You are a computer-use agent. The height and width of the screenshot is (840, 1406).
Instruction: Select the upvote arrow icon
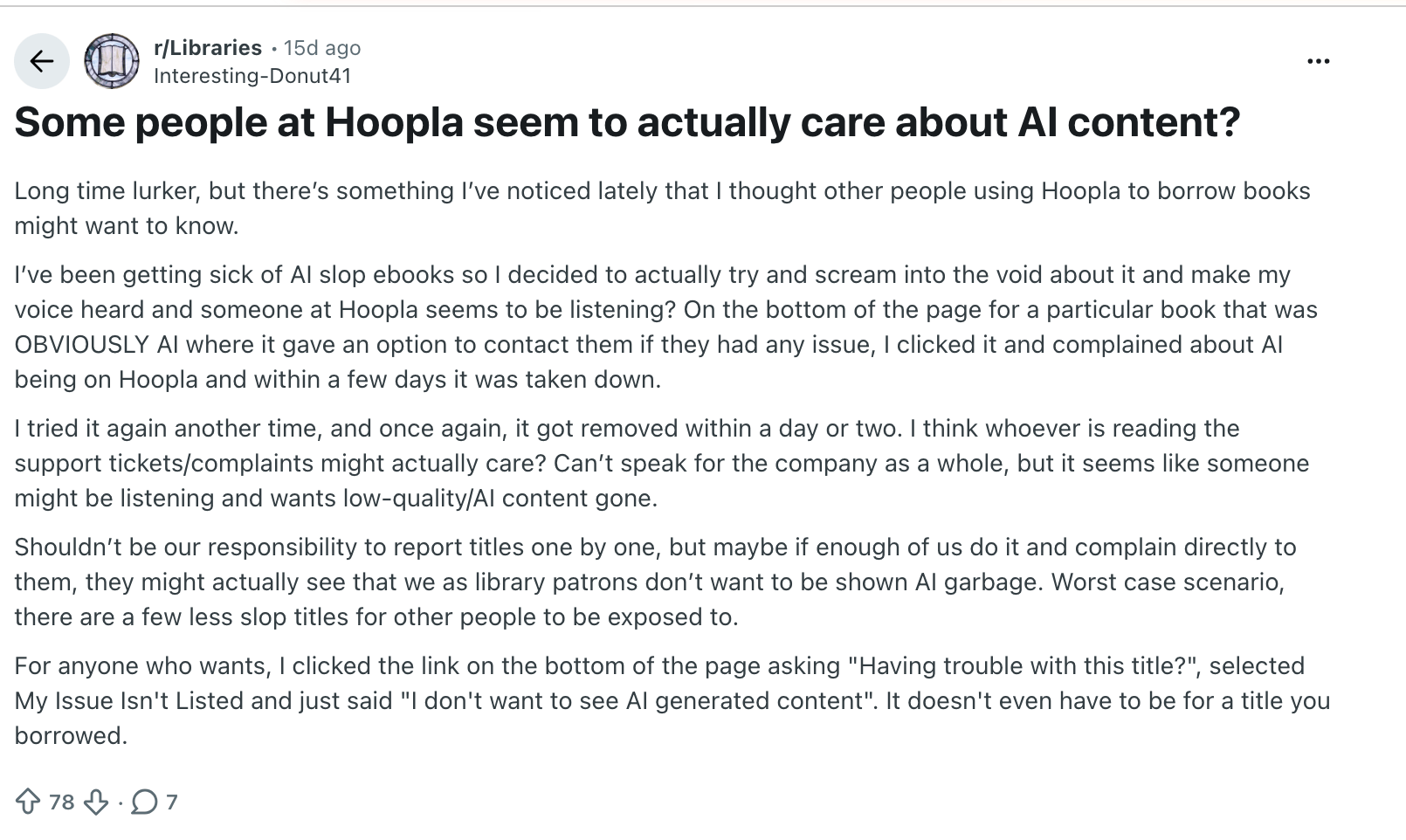click(x=29, y=802)
